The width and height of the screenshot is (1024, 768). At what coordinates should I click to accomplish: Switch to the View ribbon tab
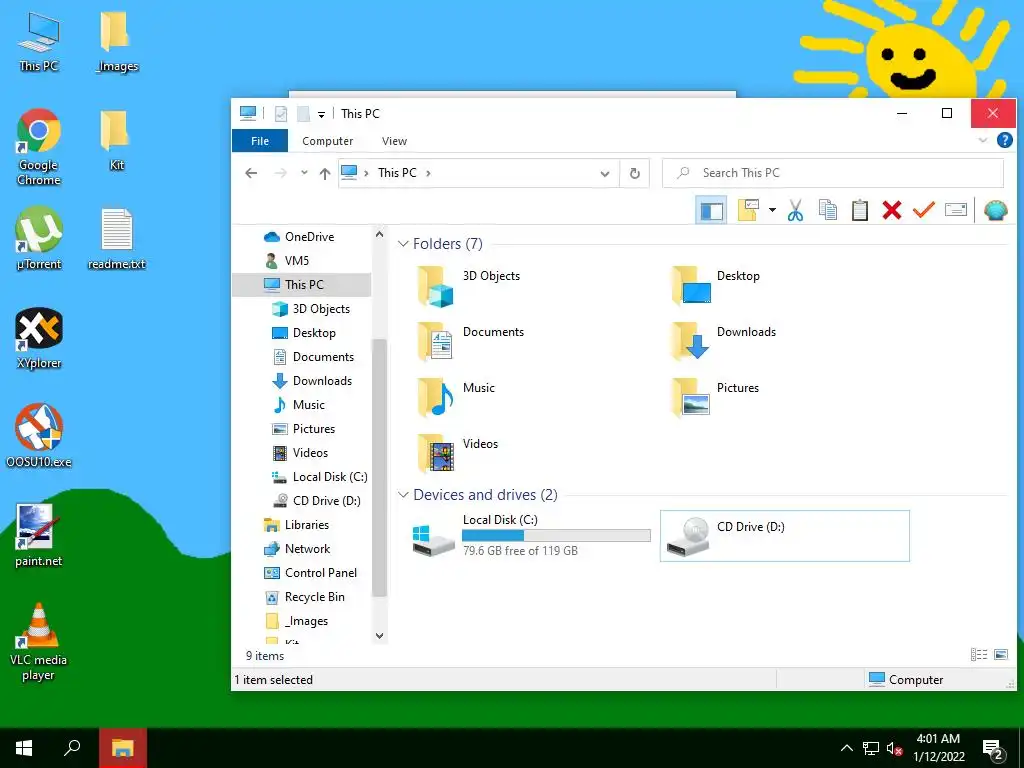(394, 141)
